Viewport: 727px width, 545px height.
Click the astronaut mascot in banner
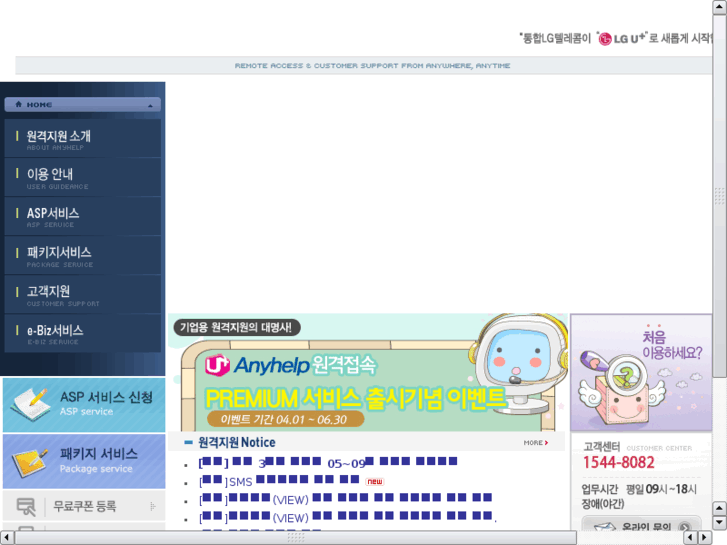[520, 365]
